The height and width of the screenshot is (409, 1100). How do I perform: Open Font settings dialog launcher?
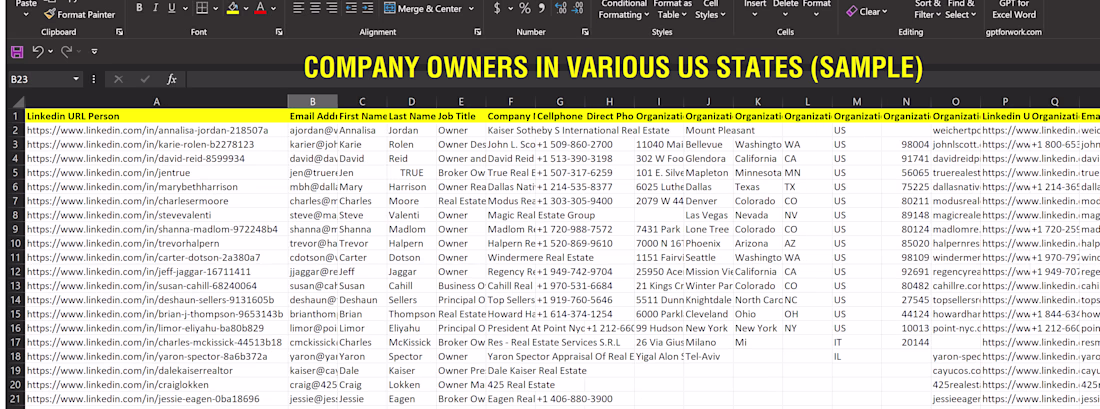click(279, 32)
